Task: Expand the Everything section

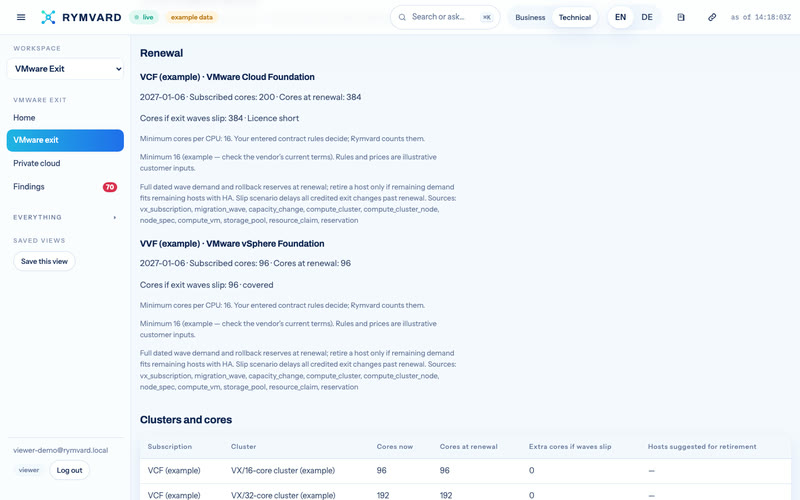Action: click(x=65, y=217)
